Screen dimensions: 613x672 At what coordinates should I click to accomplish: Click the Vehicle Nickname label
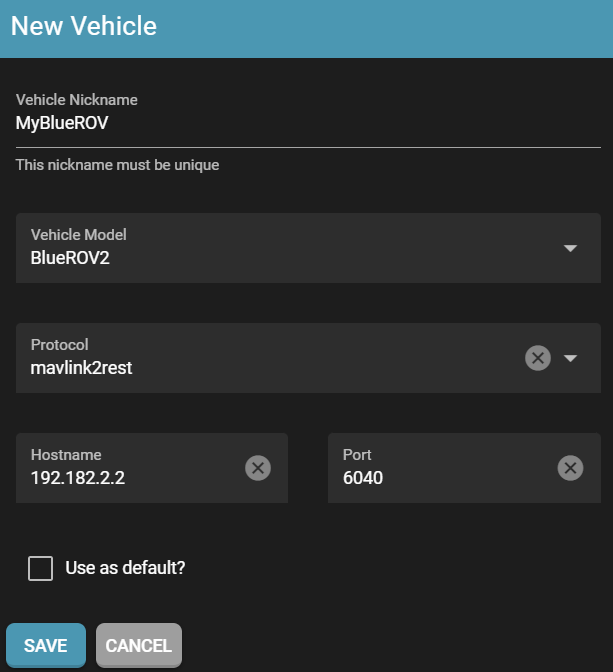pyautogui.click(x=77, y=100)
